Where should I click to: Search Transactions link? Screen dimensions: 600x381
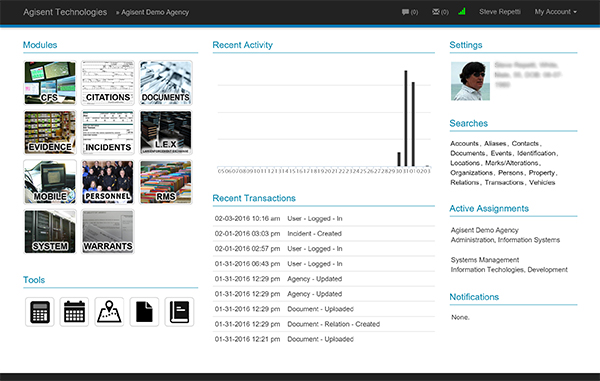(504, 182)
